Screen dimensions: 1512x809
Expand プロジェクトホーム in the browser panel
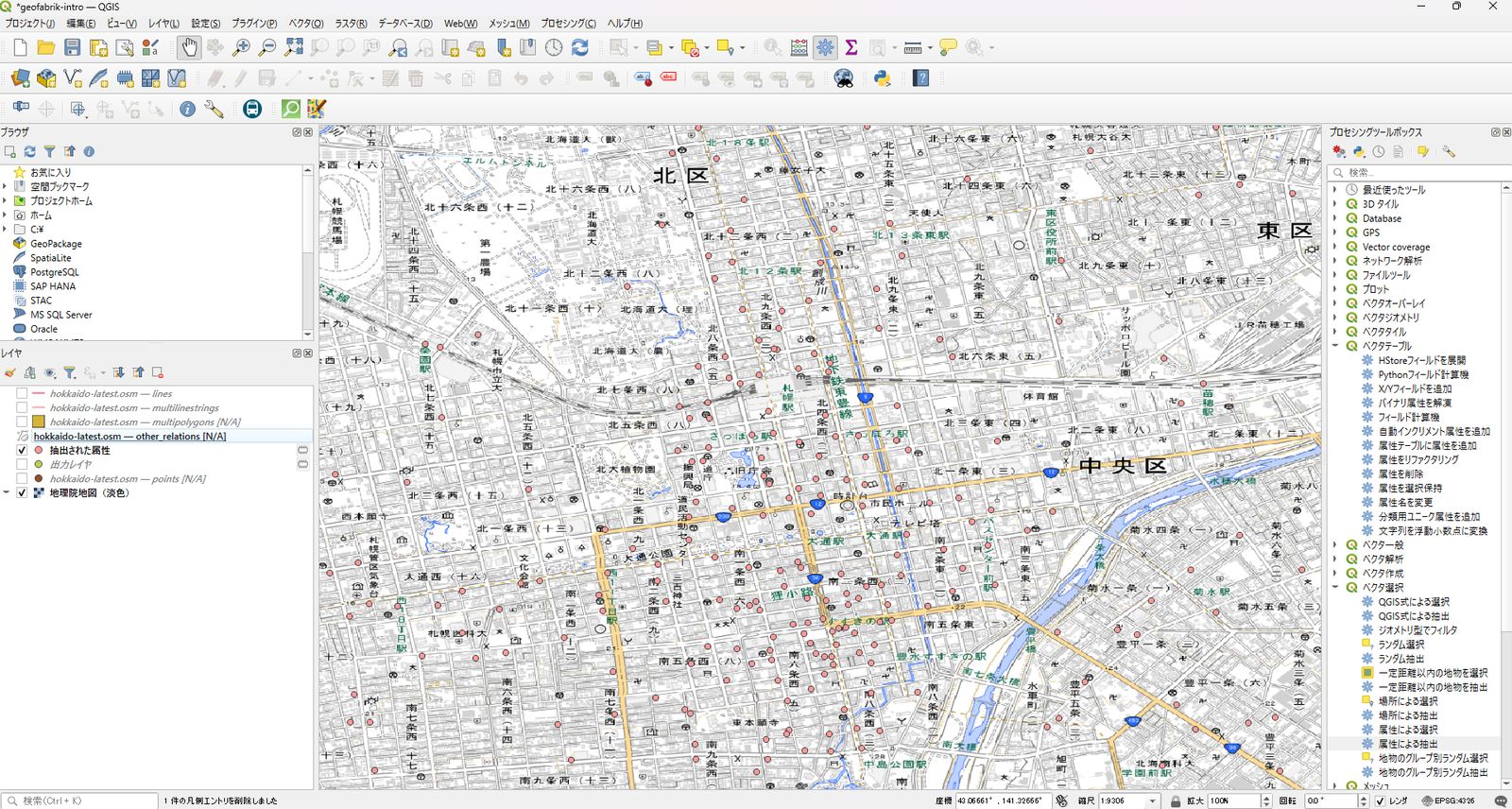pyautogui.click(x=5, y=200)
